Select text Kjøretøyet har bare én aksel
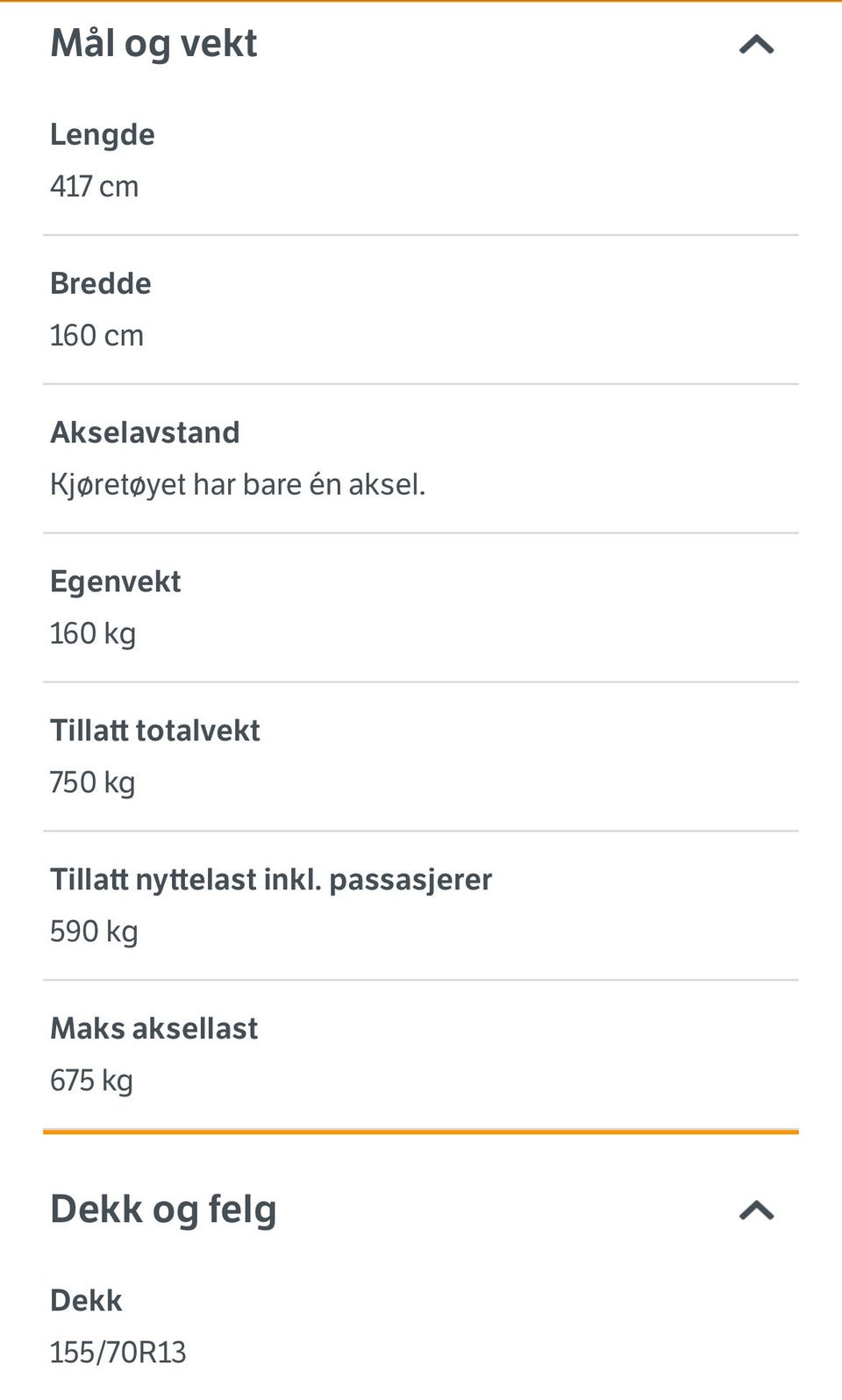 coord(238,484)
